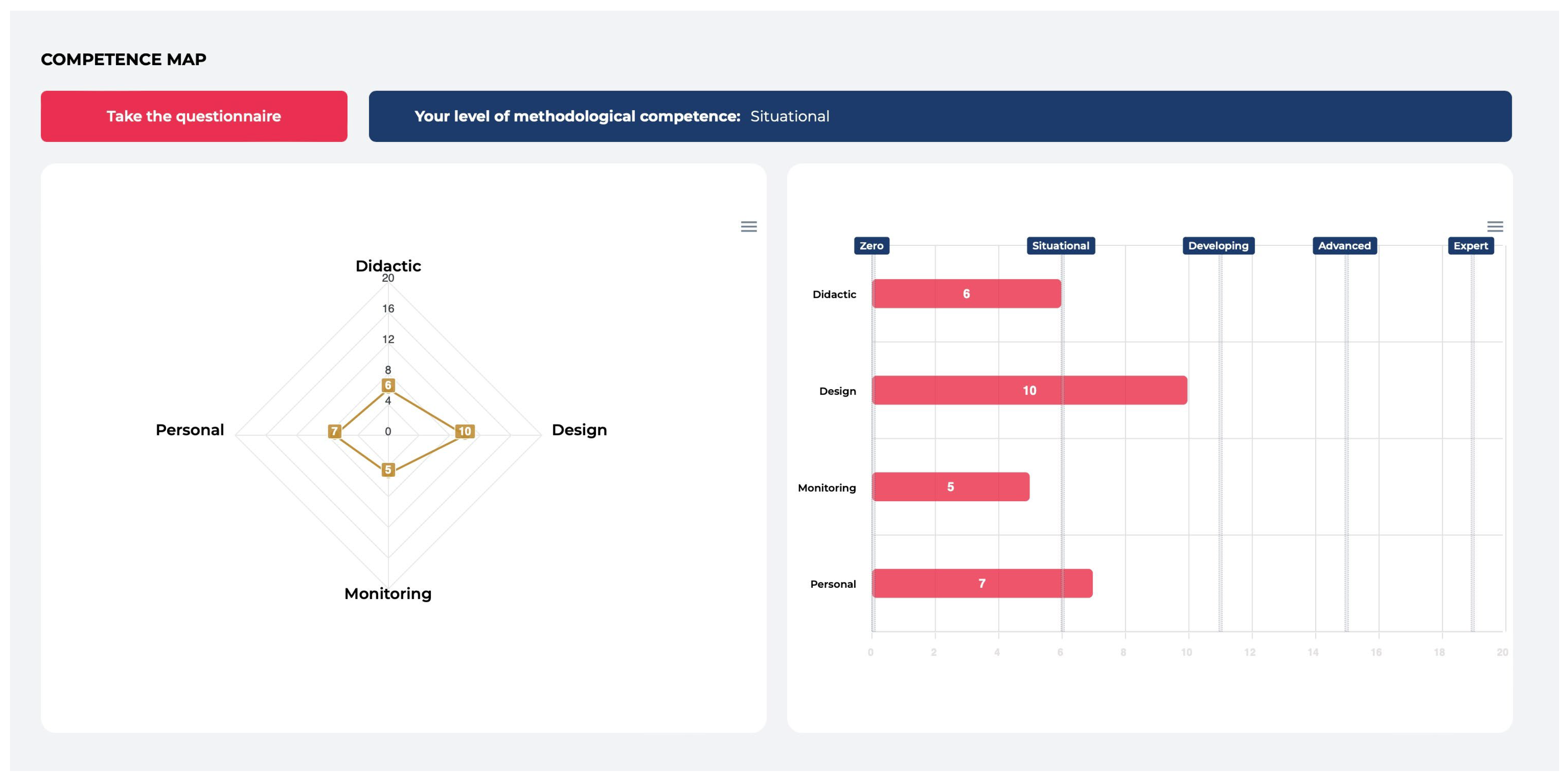Select the Monitoring bar showing value 5

[x=950, y=487]
